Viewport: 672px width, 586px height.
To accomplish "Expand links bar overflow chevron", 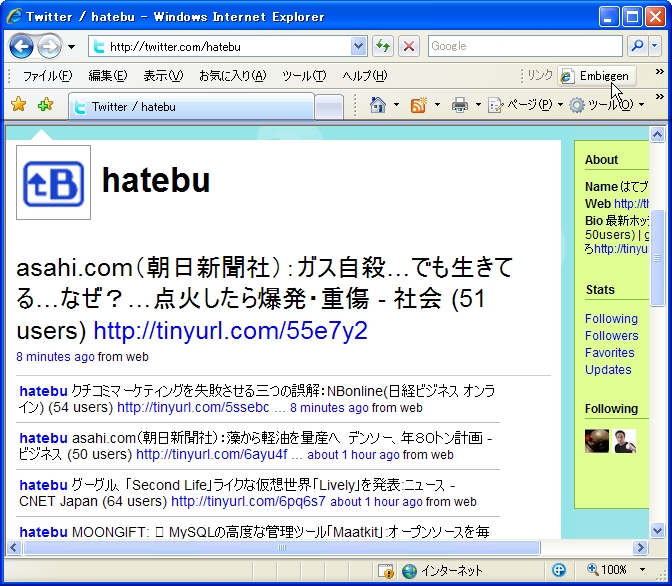I will (x=660, y=72).
